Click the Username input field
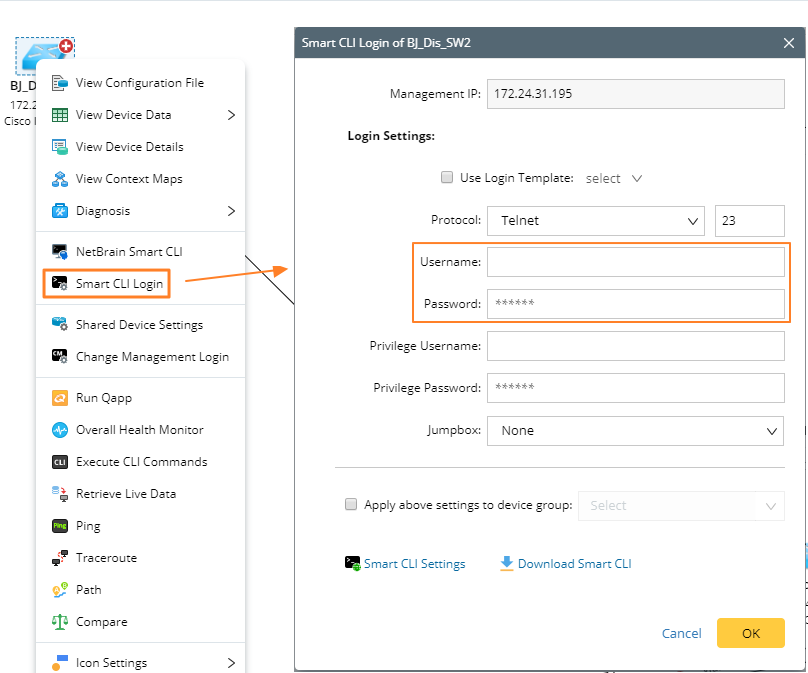This screenshot has height=673, width=808. click(635, 262)
